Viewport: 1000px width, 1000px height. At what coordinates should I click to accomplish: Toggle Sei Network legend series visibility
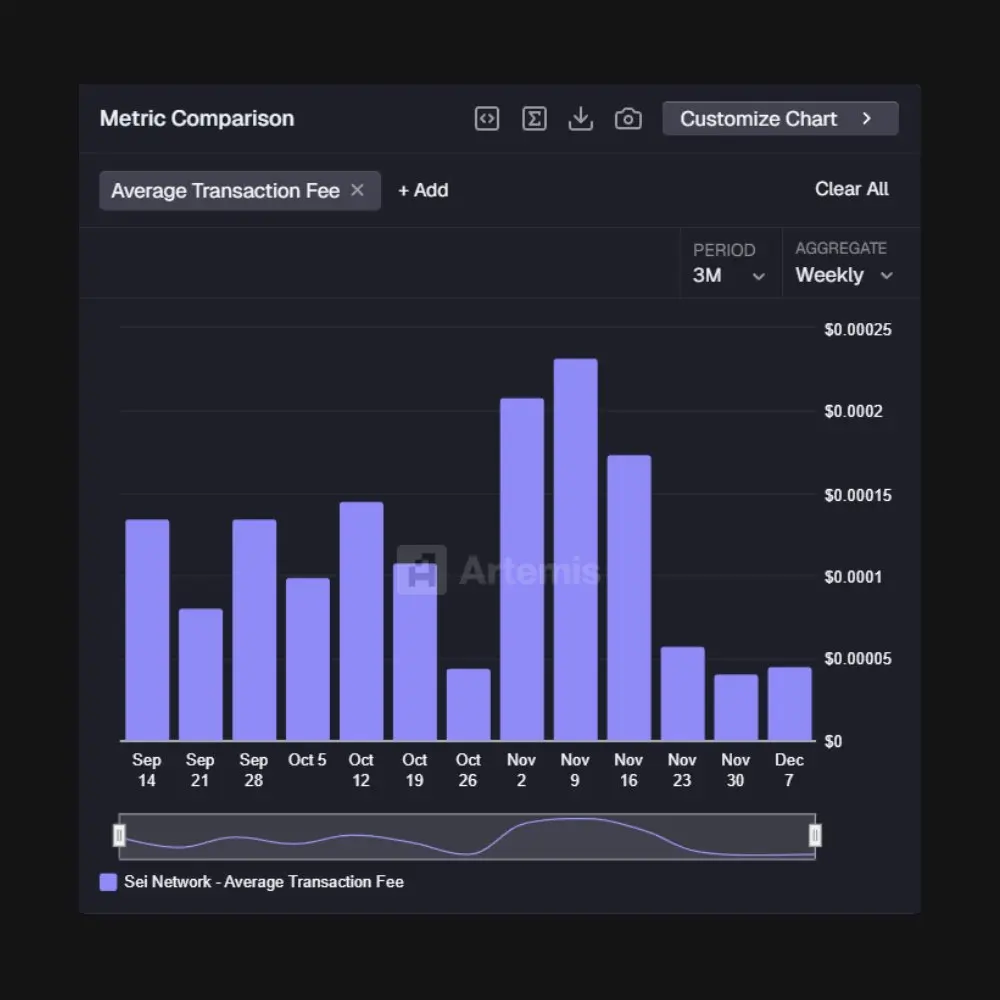coord(108,882)
